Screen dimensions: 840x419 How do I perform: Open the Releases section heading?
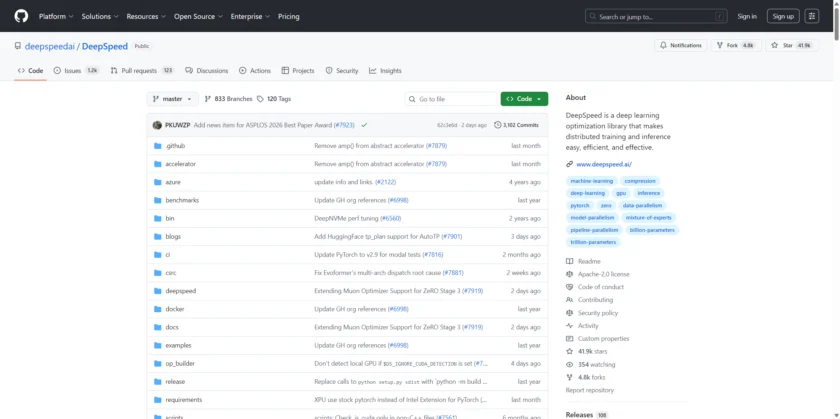[x=579, y=415]
